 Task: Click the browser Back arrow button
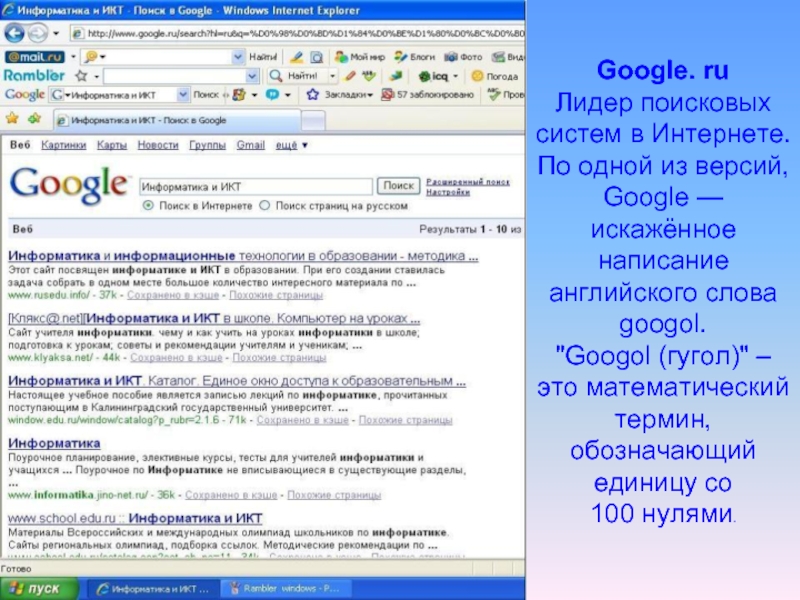click(14, 34)
